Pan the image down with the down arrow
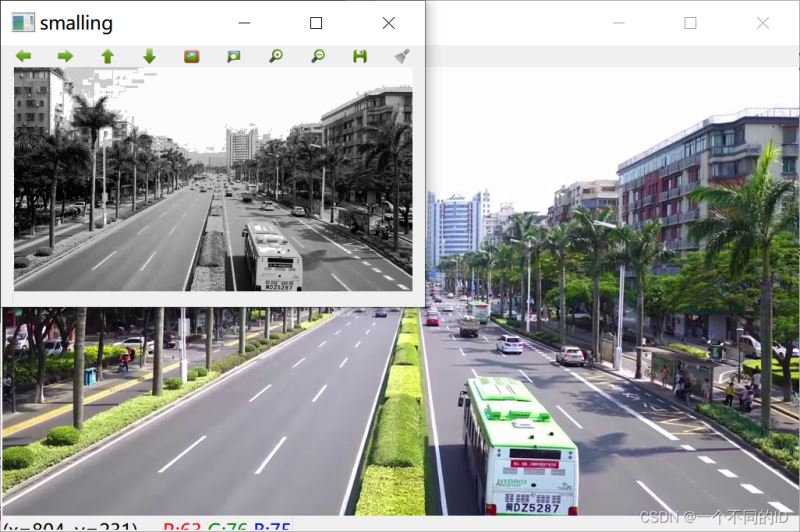 pos(149,56)
